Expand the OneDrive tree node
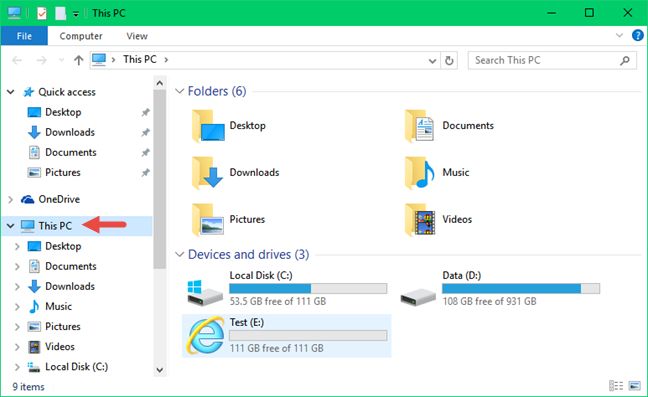 pos(11,200)
